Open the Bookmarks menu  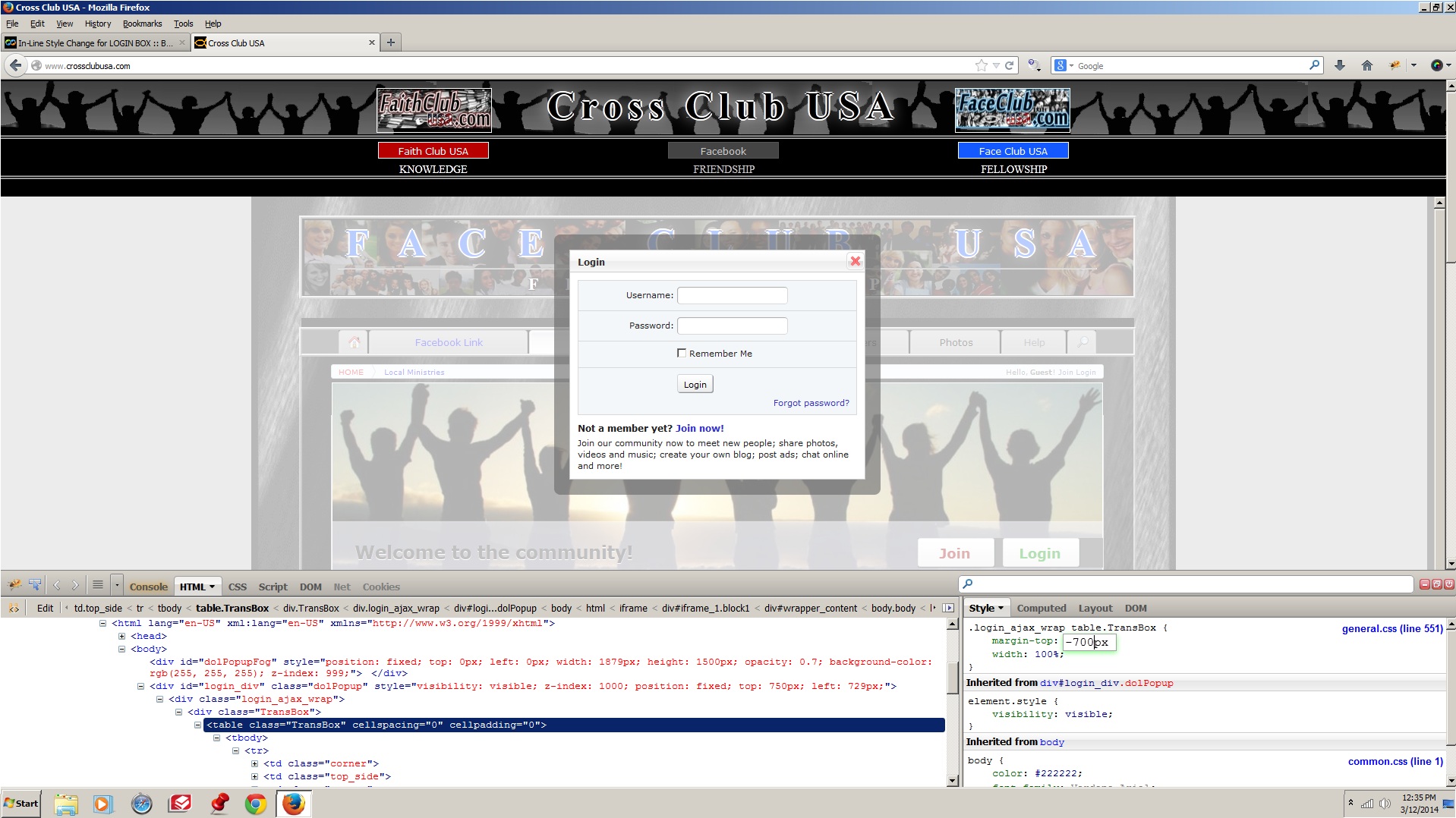[x=142, y=24]
